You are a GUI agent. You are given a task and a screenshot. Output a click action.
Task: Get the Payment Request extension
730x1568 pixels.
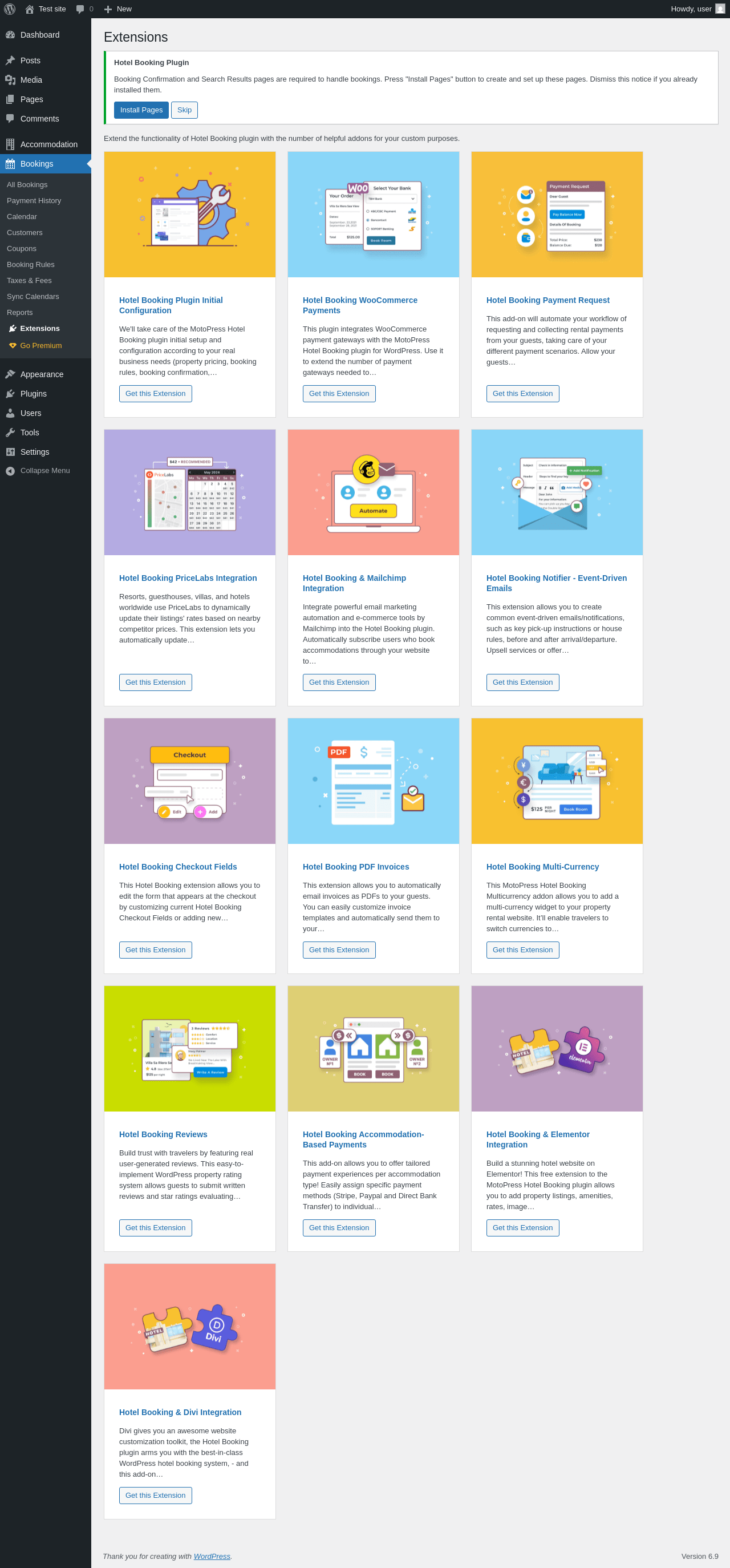pyautogui.click(x=522, y=394)
